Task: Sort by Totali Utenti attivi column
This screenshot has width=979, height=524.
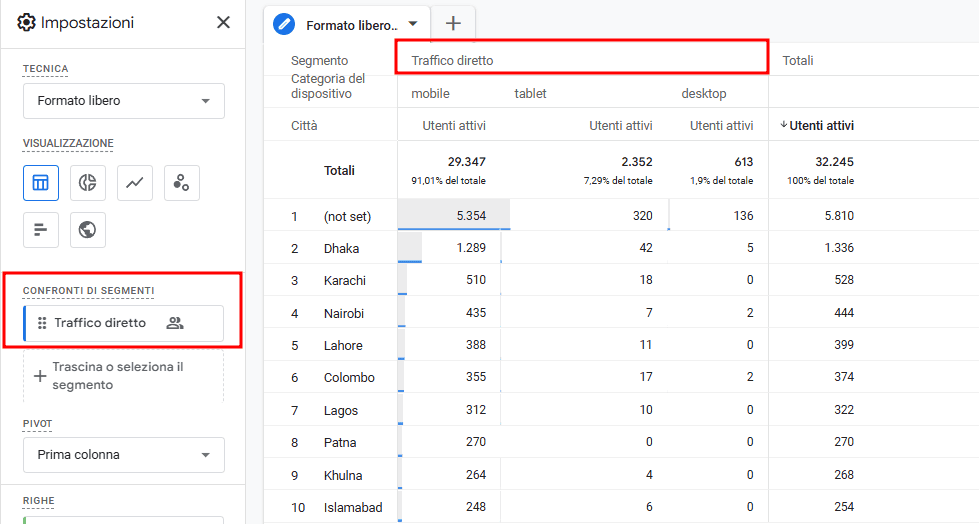Action: pos(822,126)
